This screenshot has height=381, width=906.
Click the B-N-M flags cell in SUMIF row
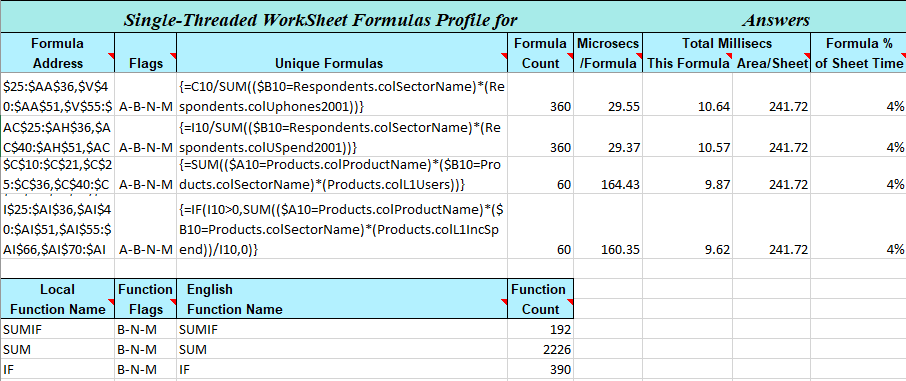(x=146, y=329)
